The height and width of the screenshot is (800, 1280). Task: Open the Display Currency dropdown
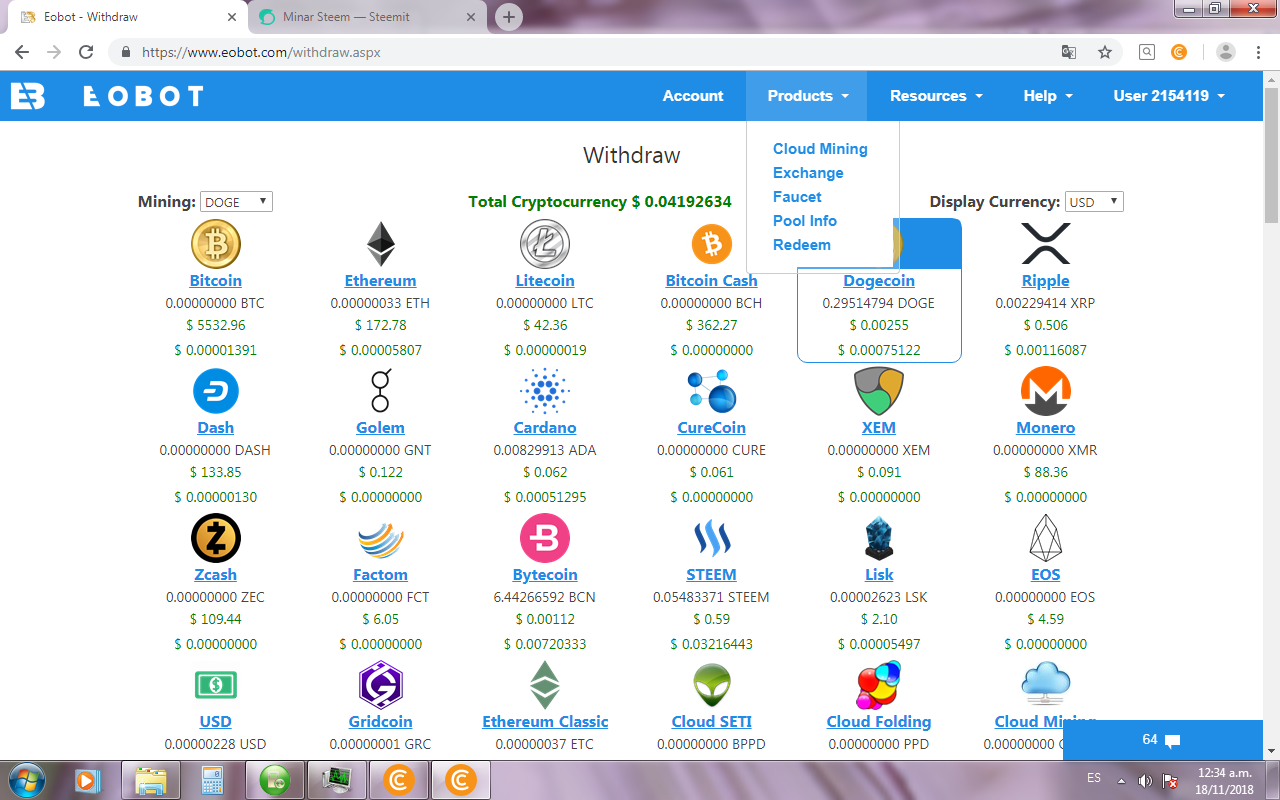pos(1094,201)
